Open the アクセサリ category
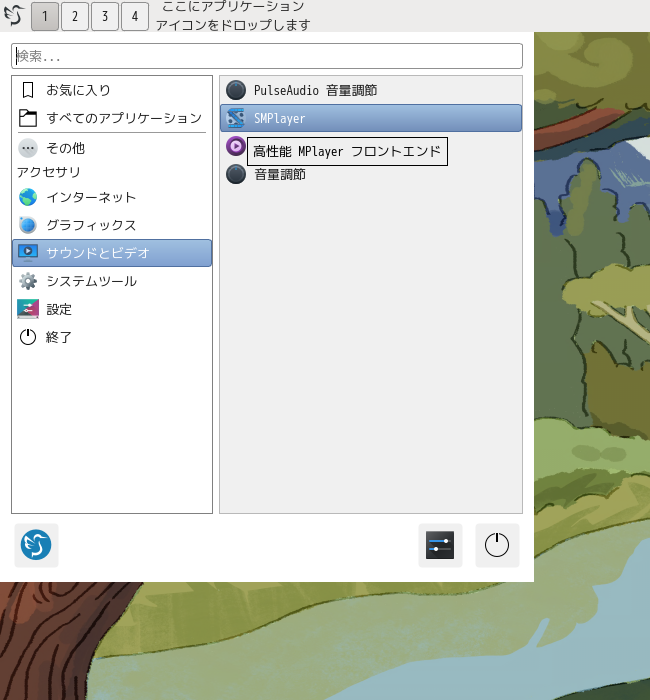The width and height of the screenshot is (650, 700). (x=112, y=172)
